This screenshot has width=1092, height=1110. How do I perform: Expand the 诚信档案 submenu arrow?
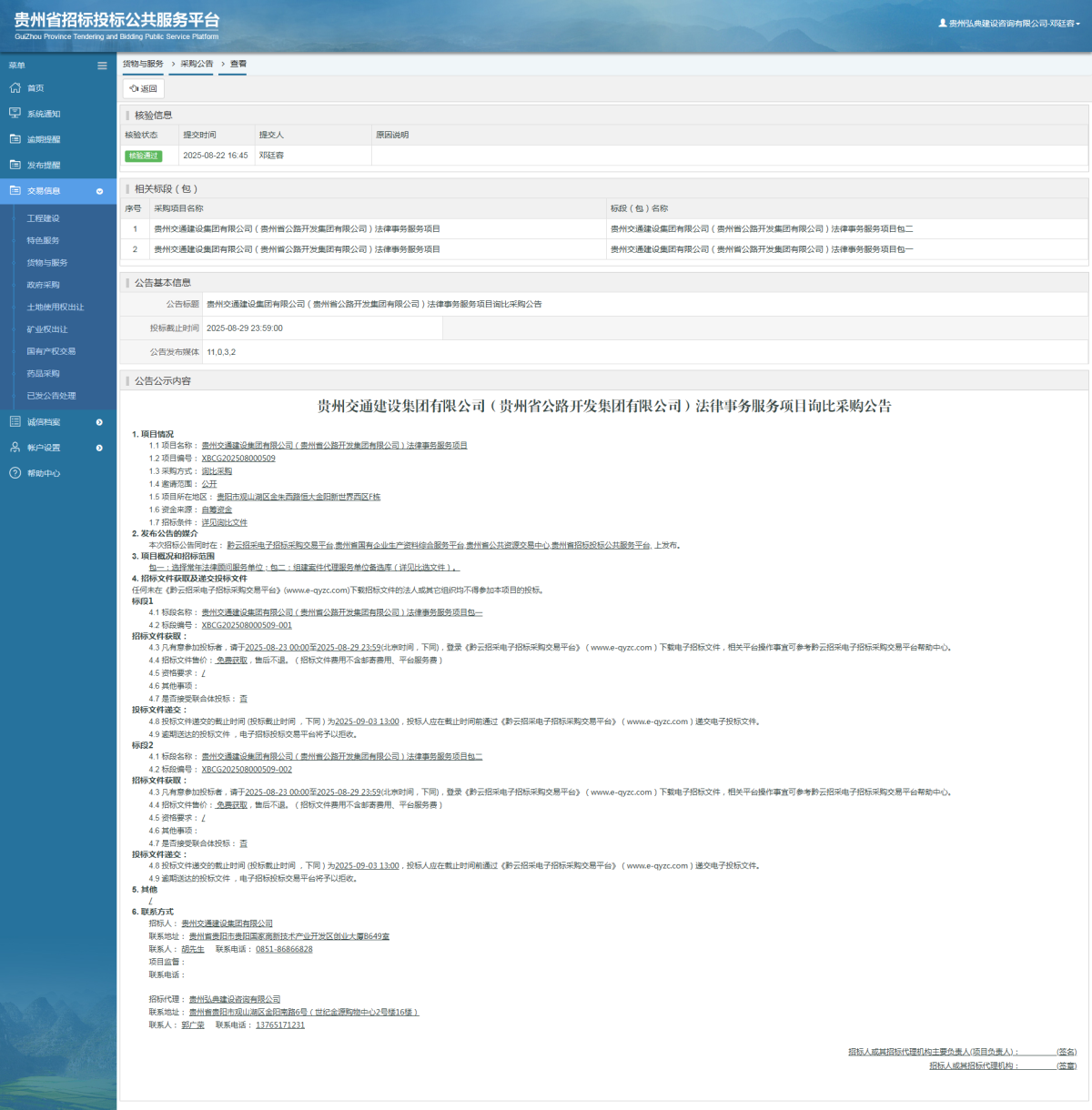[99, 422]
